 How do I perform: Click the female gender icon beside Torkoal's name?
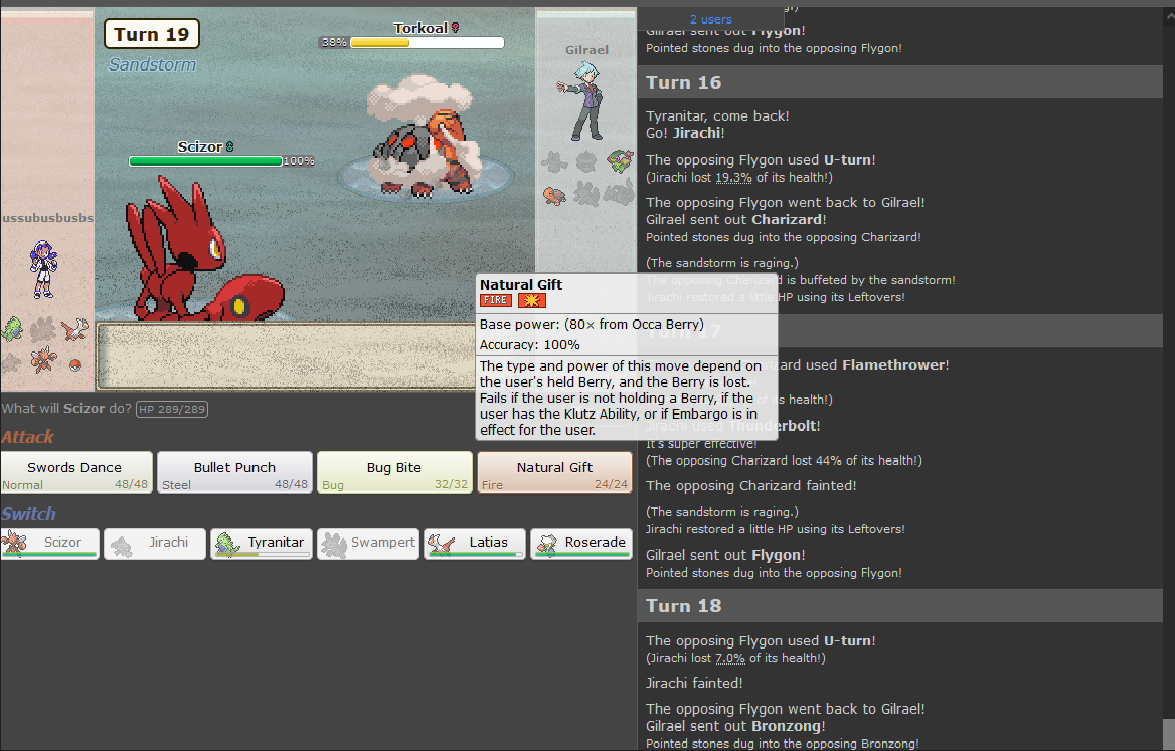coord(455,28)
